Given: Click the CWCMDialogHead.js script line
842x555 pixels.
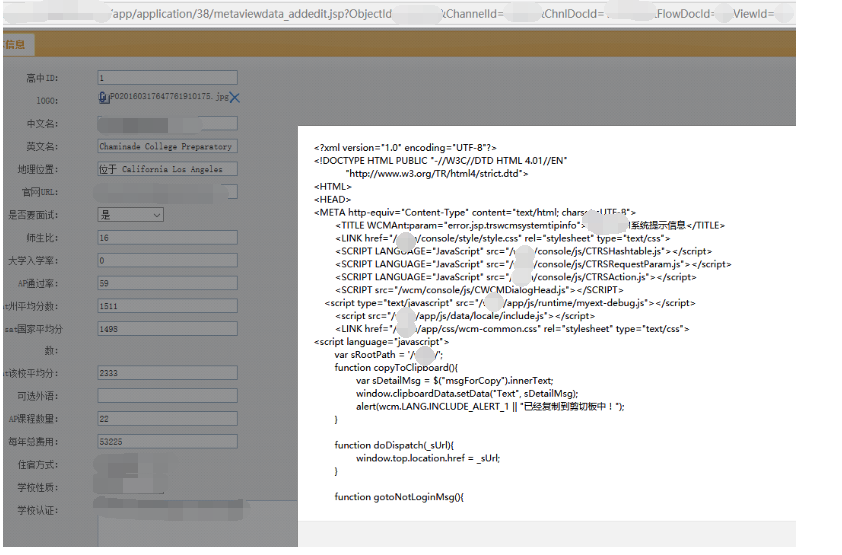Looking at the screenshot, I should click(480, 290).
